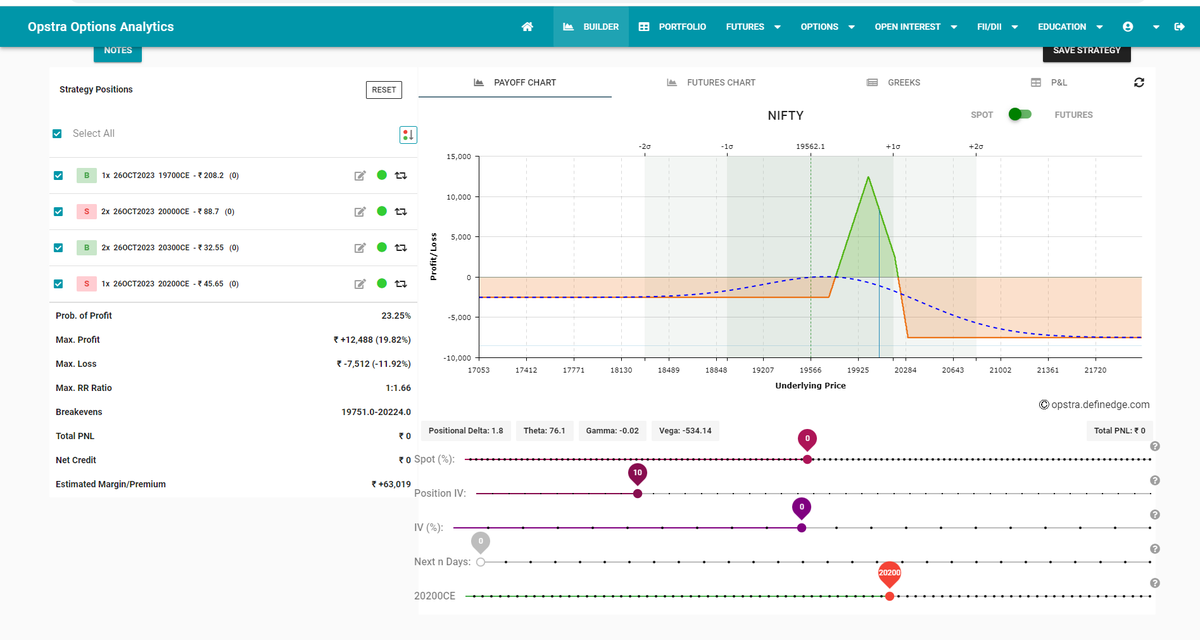Toggle the Select All checkbox
Viewport: 1200px width, 640px height.
click(x=57, y=134)
